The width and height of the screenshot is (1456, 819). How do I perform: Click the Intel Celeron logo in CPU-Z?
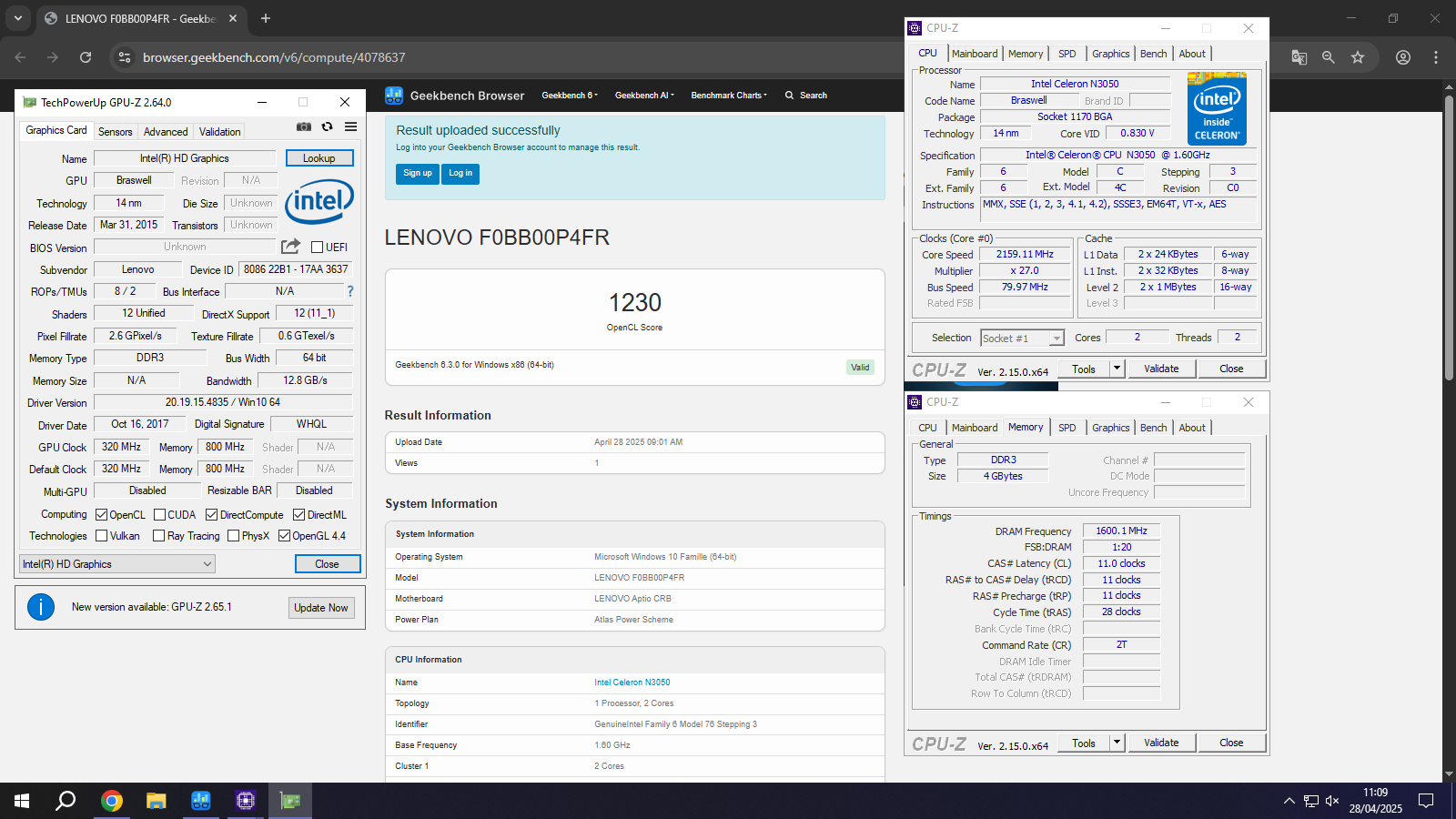click(x=1217, y=109)
